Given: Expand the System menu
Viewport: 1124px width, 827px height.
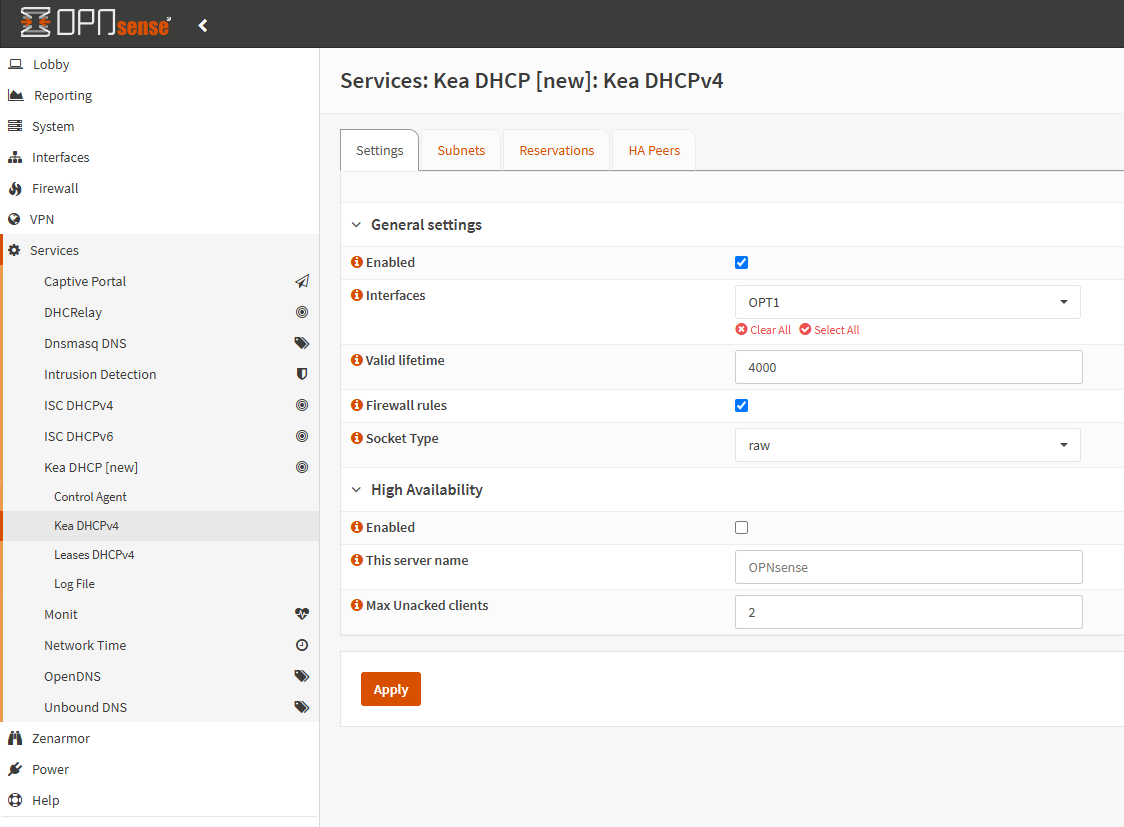Looking at the screenshot, I should click(159, 126).
